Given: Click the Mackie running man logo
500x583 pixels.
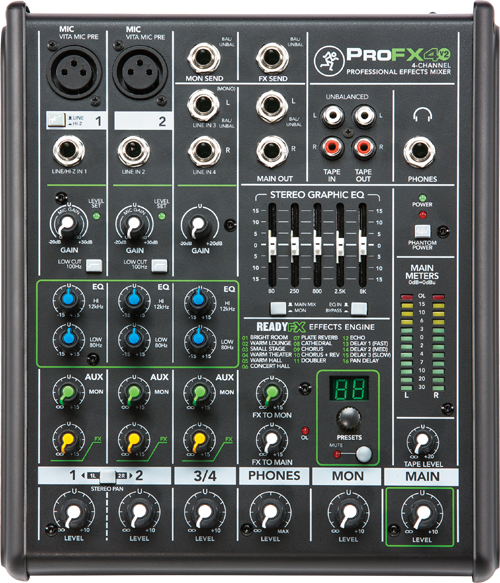Looking at the screenshot, I should click(328, 60).
